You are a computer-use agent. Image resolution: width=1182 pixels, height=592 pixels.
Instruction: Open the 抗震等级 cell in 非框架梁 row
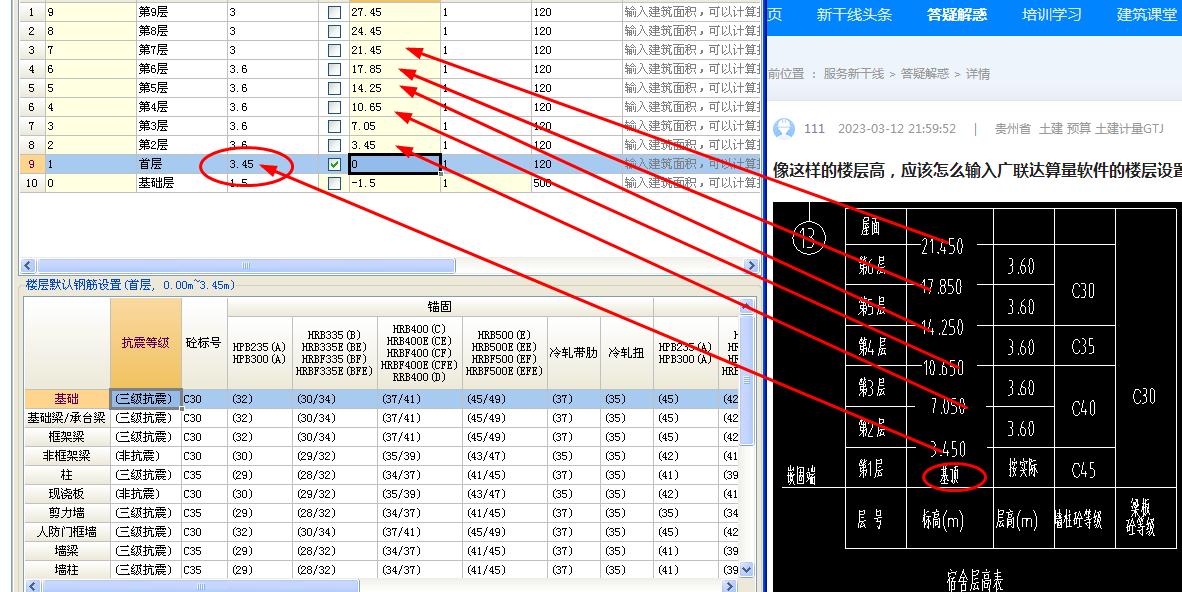tap(145, 456)
